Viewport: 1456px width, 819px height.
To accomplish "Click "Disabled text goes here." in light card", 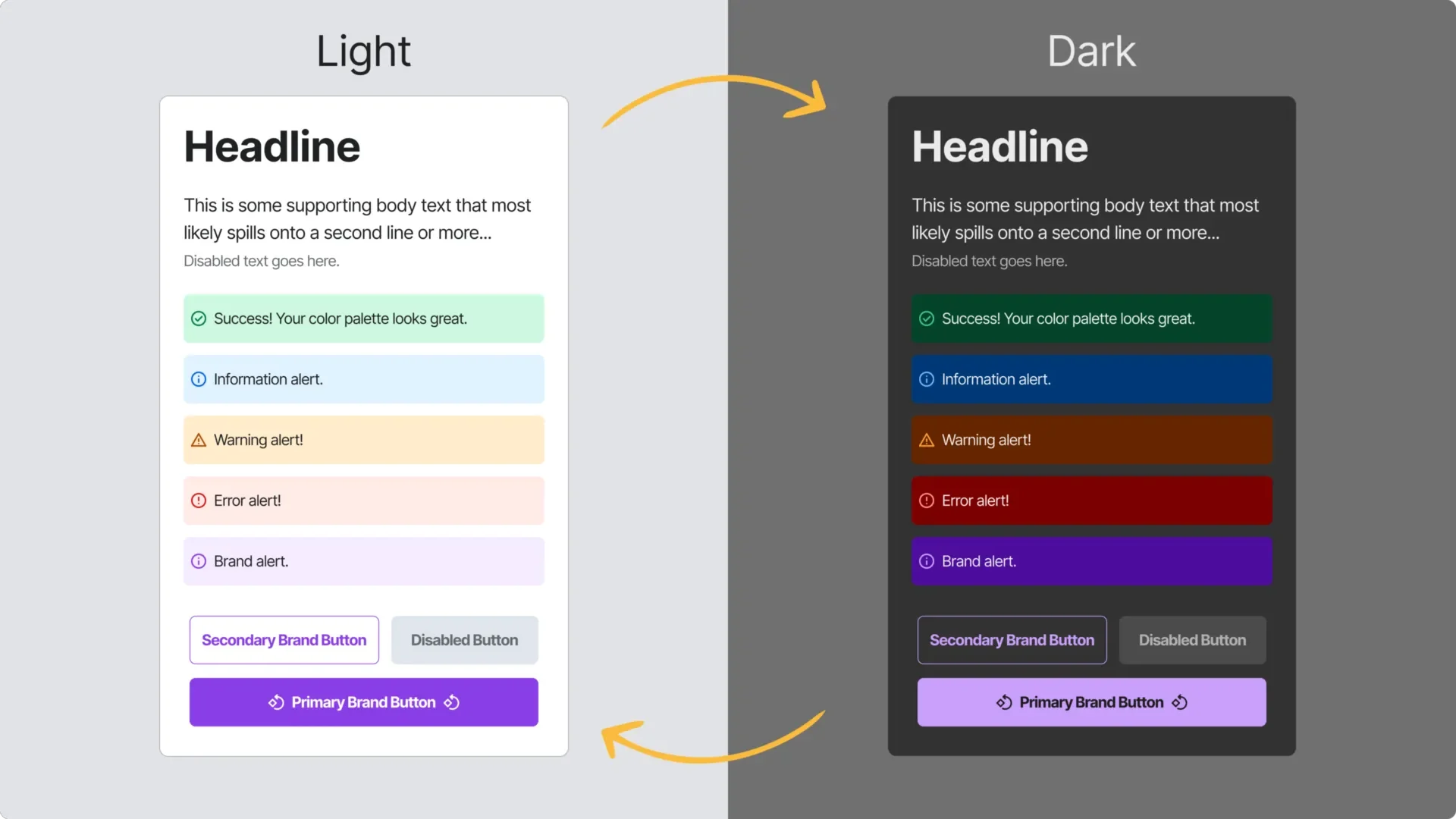I will [262, 261].
